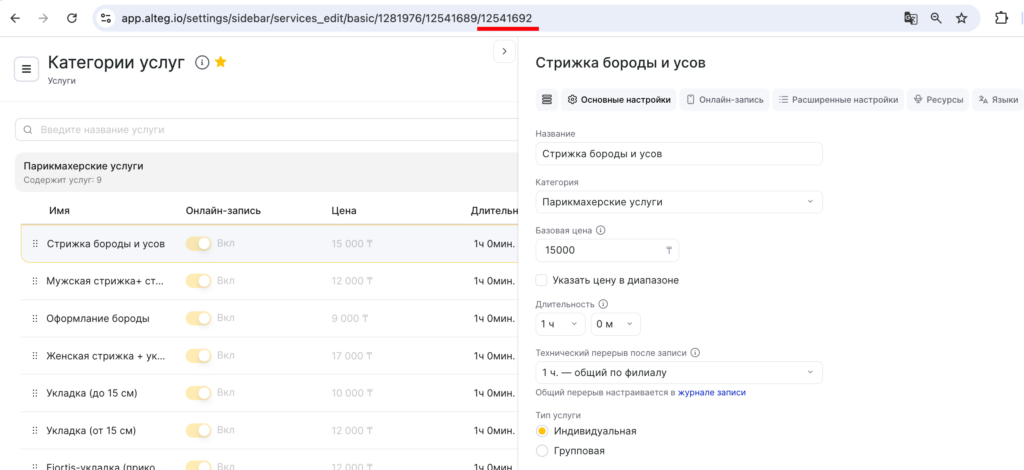Toggle online booking for Стрижка бороды и усов

[x=199, y=243]
